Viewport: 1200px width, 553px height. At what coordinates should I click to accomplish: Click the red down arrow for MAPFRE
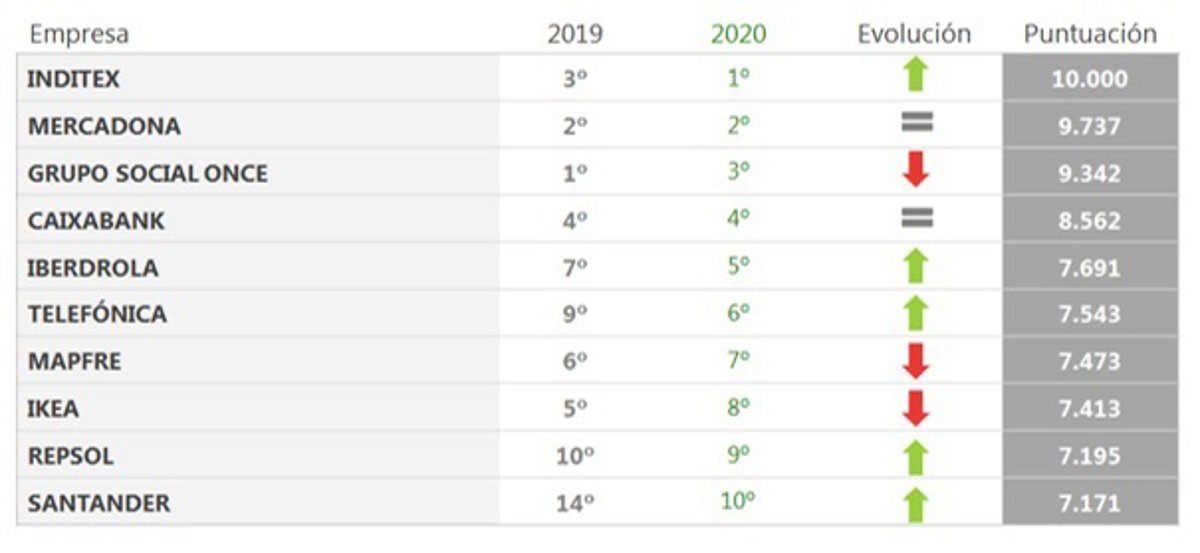pyautogui.click(x=916, y=361)
